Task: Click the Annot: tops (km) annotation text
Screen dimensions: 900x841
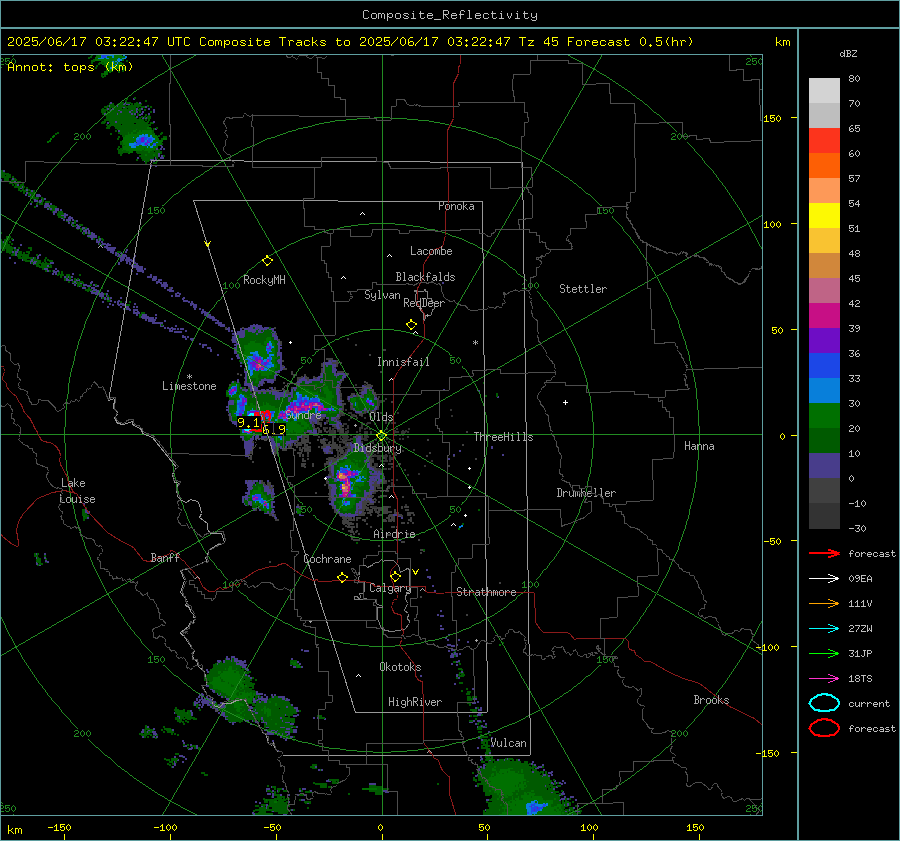Action: pos(70,67)
